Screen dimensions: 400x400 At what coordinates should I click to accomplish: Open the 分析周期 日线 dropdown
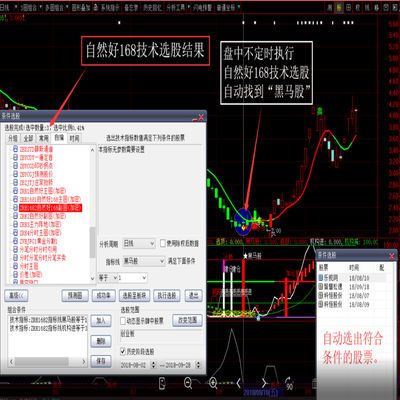click(x=139, y=244)
